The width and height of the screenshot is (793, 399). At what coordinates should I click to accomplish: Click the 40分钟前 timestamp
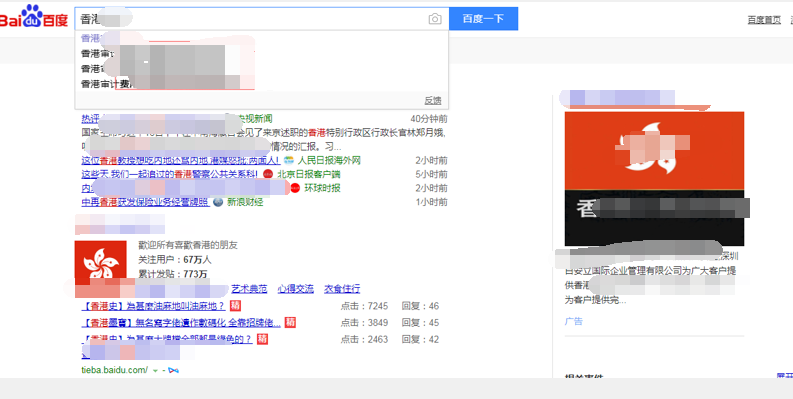click(429, 119)
